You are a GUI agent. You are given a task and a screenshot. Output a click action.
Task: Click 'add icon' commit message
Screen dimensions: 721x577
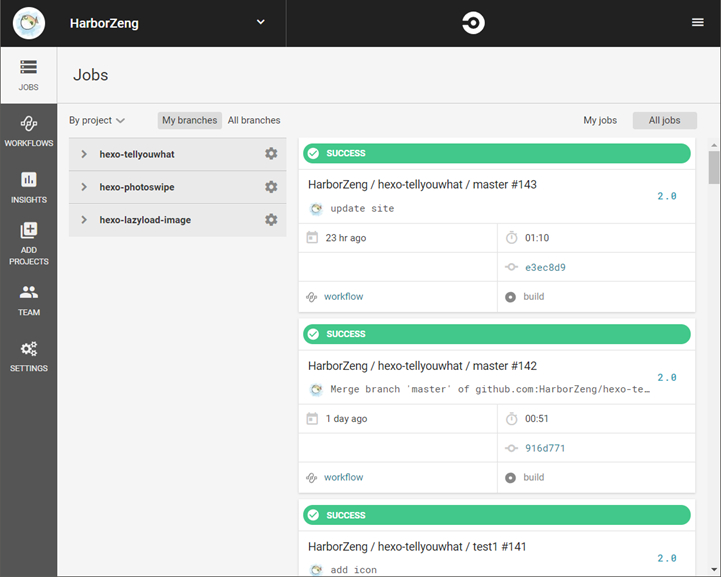(353, 570)
